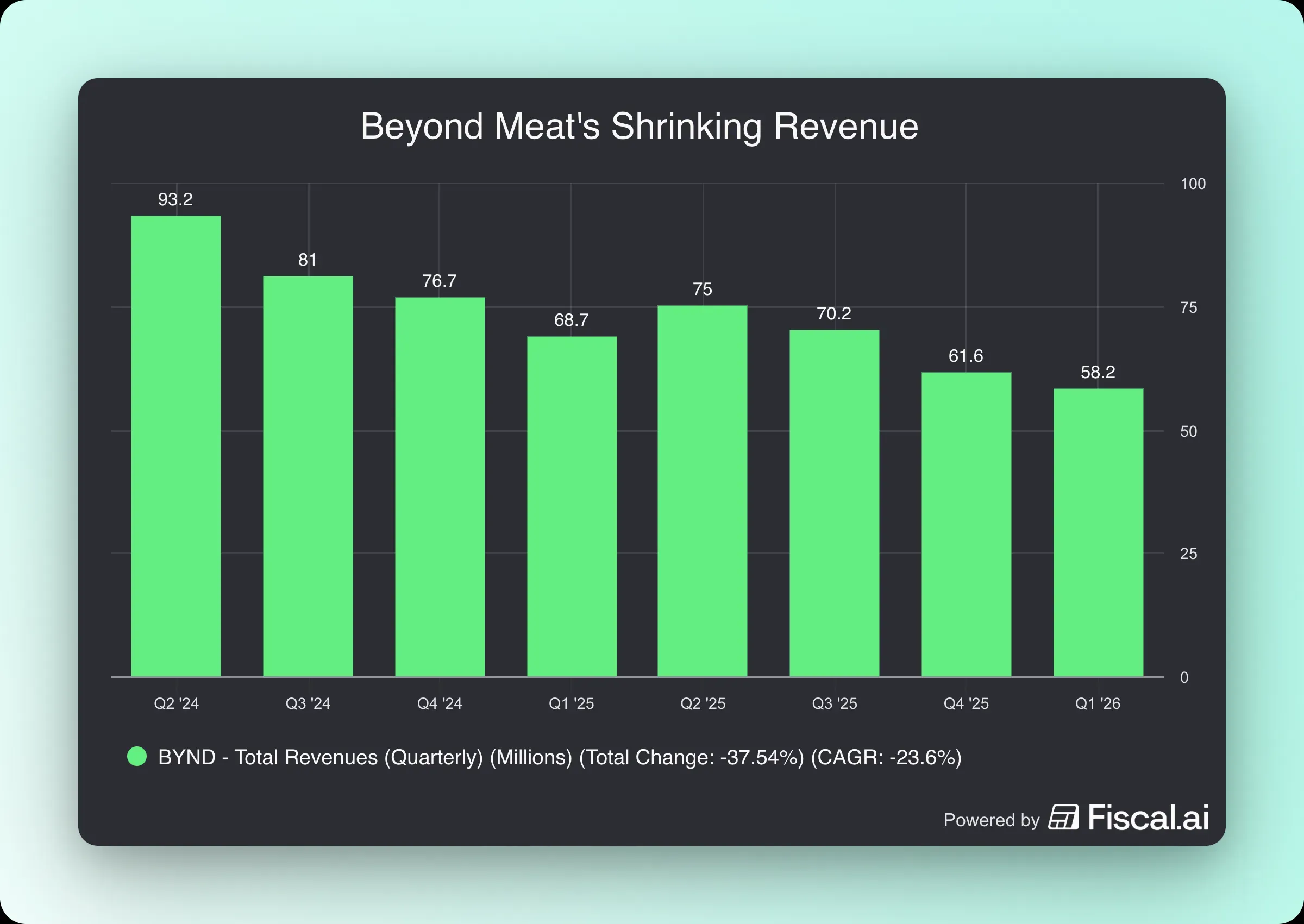This screenshot has height=924, width=1304.
Task: Select the Q3 '25 revenue bar
Action: (x=835, y=504)
